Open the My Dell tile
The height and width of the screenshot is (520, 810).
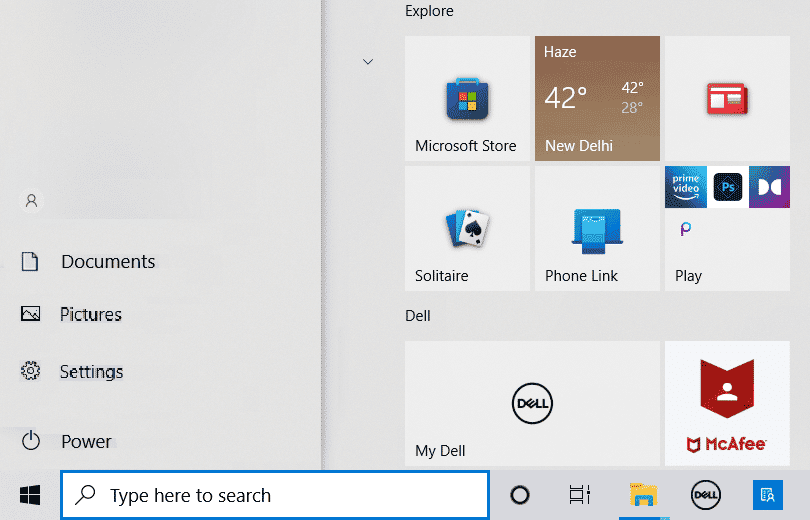532,403
